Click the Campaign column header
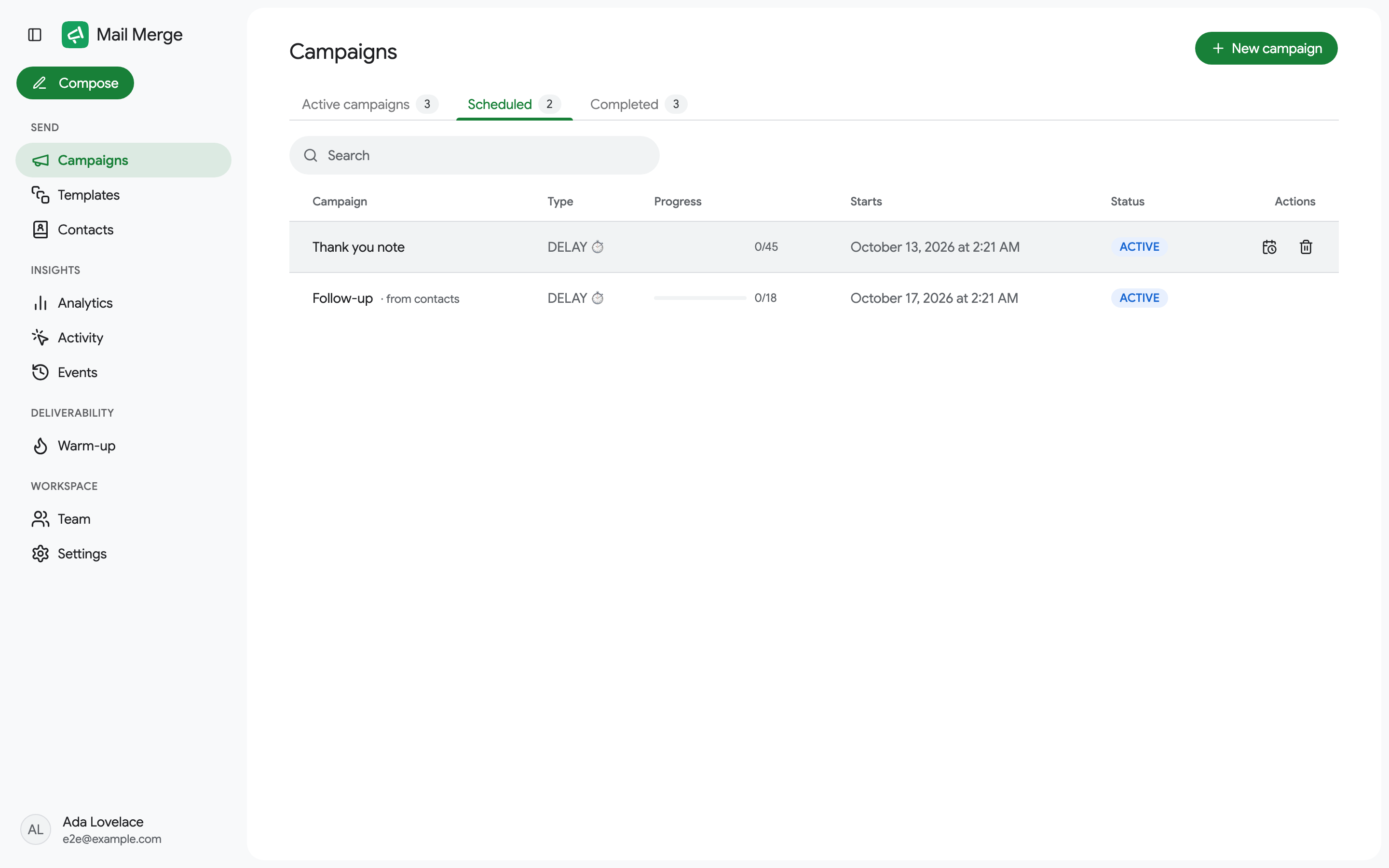This screenshot has height=868, width=1389. click(340, 202)
